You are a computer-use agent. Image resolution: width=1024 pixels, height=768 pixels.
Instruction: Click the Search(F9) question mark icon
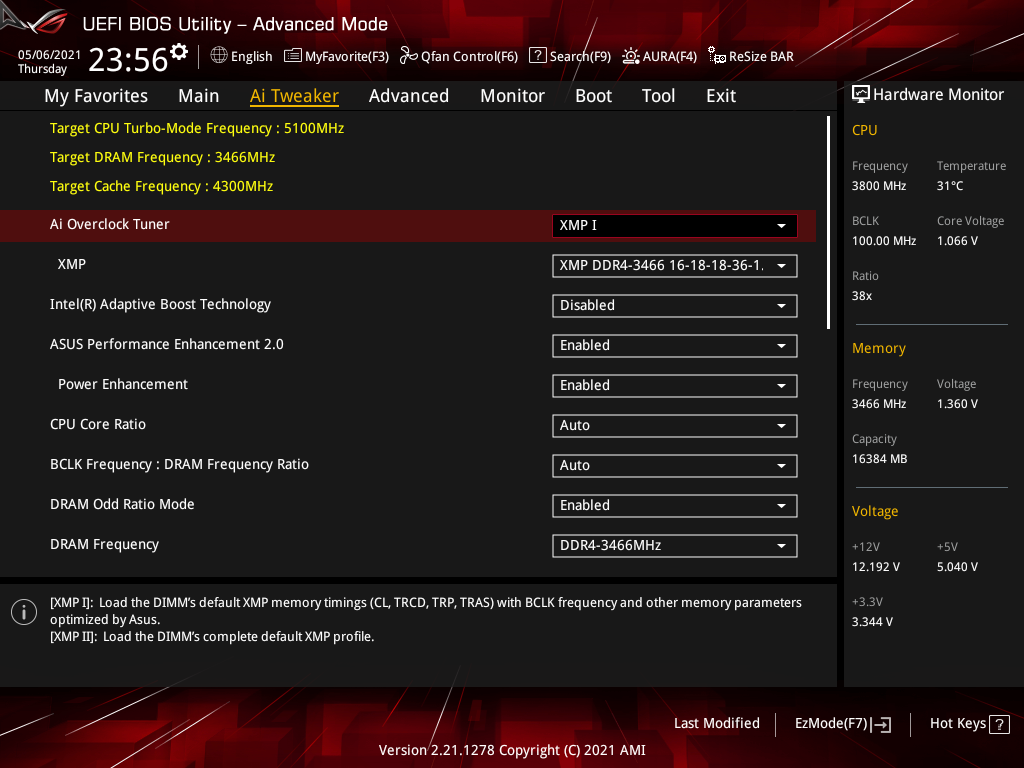coord(537,56)
